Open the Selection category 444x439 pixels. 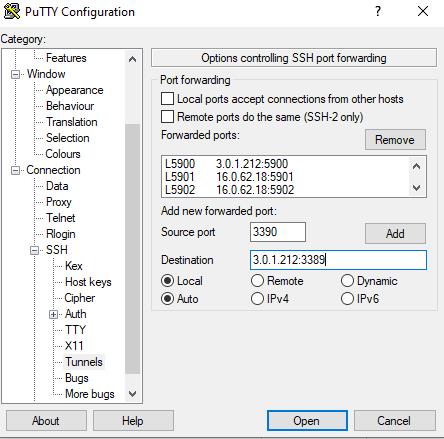(x=68, y=138)
